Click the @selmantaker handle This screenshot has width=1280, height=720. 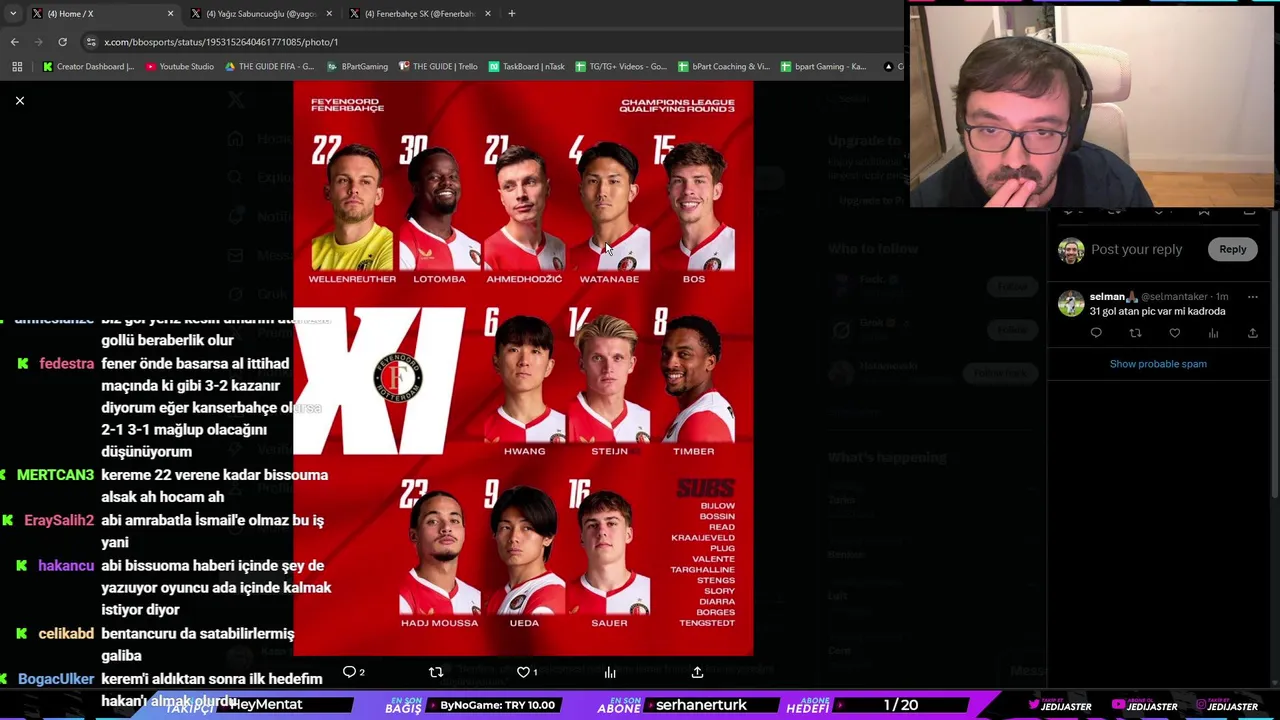(x=1174, y=297)
